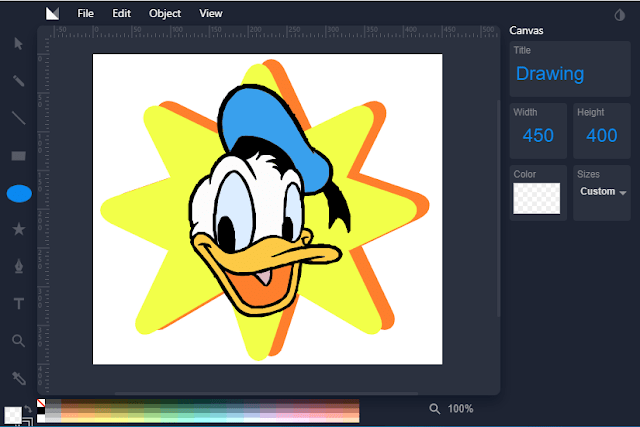The width and height of the screenshot is (640, 427).
Task: Click the canvas Width value 450
Action: click(538, 135)
